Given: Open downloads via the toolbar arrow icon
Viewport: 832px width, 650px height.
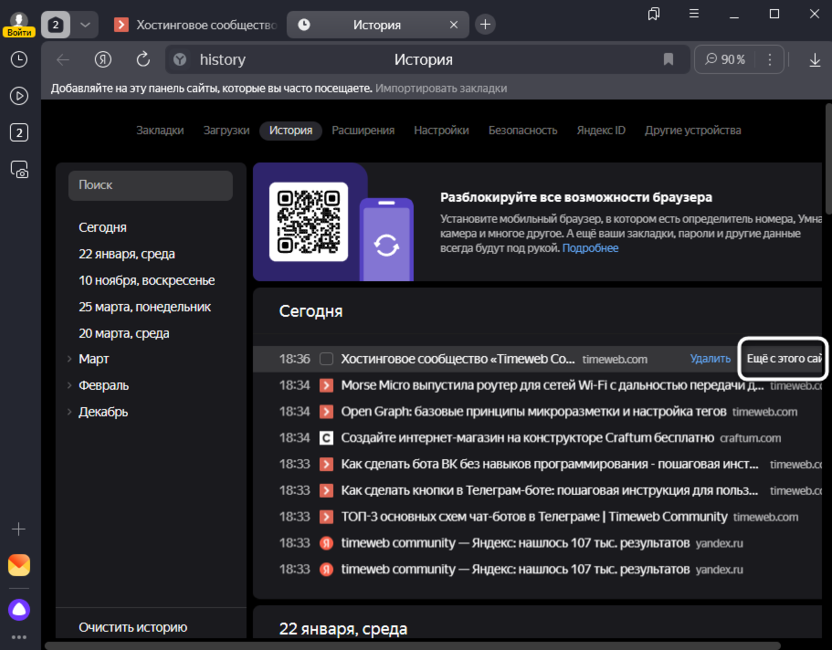Looking at the screenshot, I should click(814, 60).
